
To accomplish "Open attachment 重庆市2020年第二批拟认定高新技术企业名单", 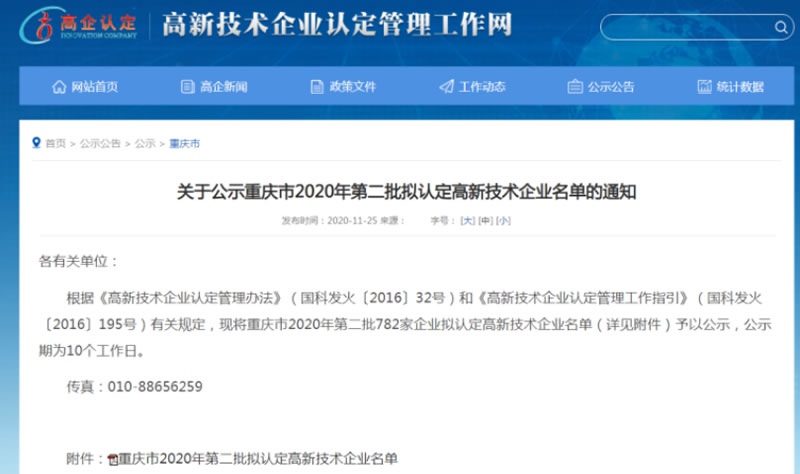I will (x=258, y=459).
